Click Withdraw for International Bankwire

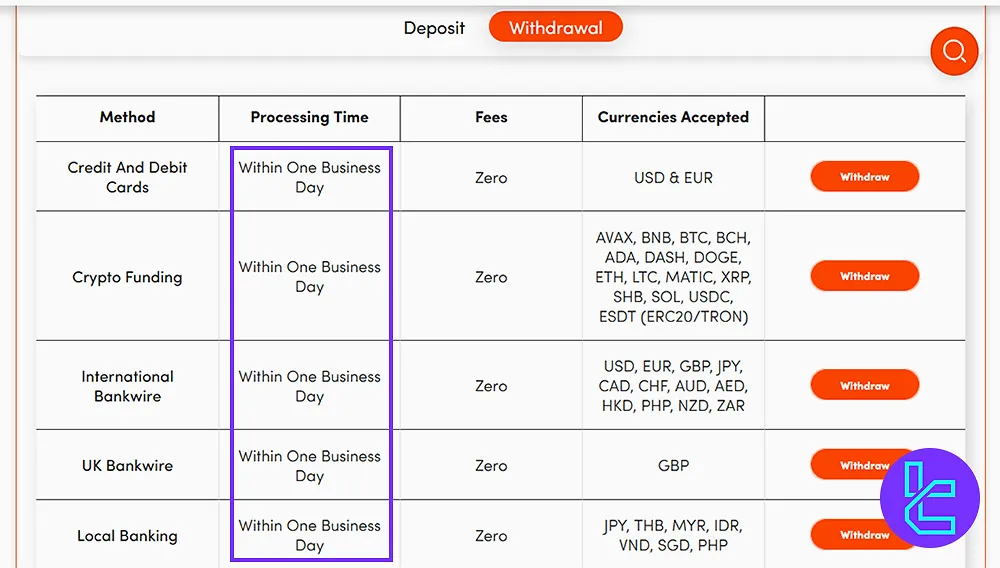click(x=865, y=386)
